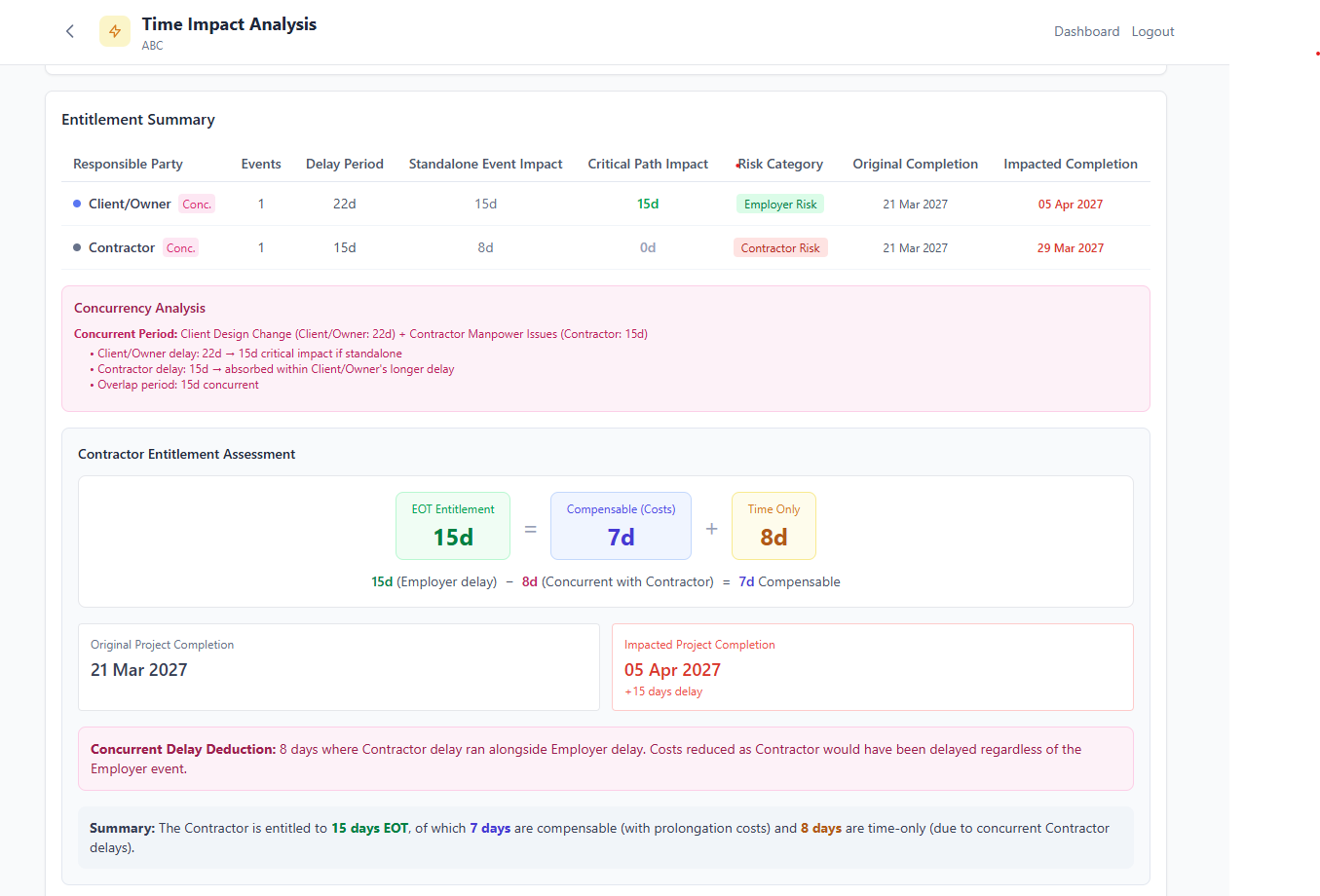Click the Impacted Project Completion date card

[872, 667]
